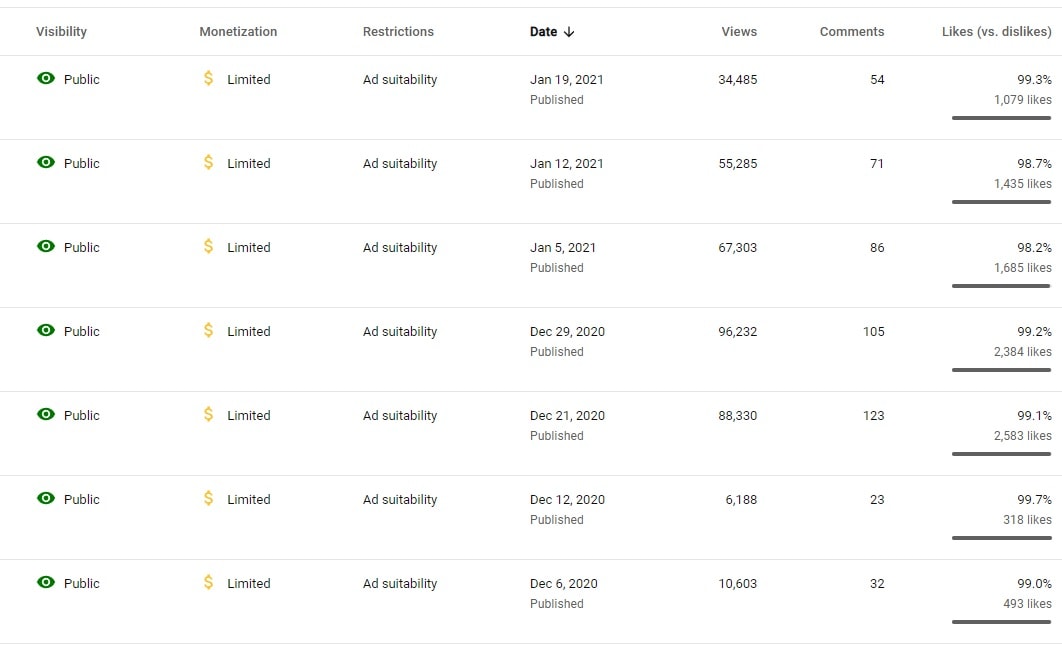Click the eye icon for Dec 12, 2020 video

pos(45,498)
